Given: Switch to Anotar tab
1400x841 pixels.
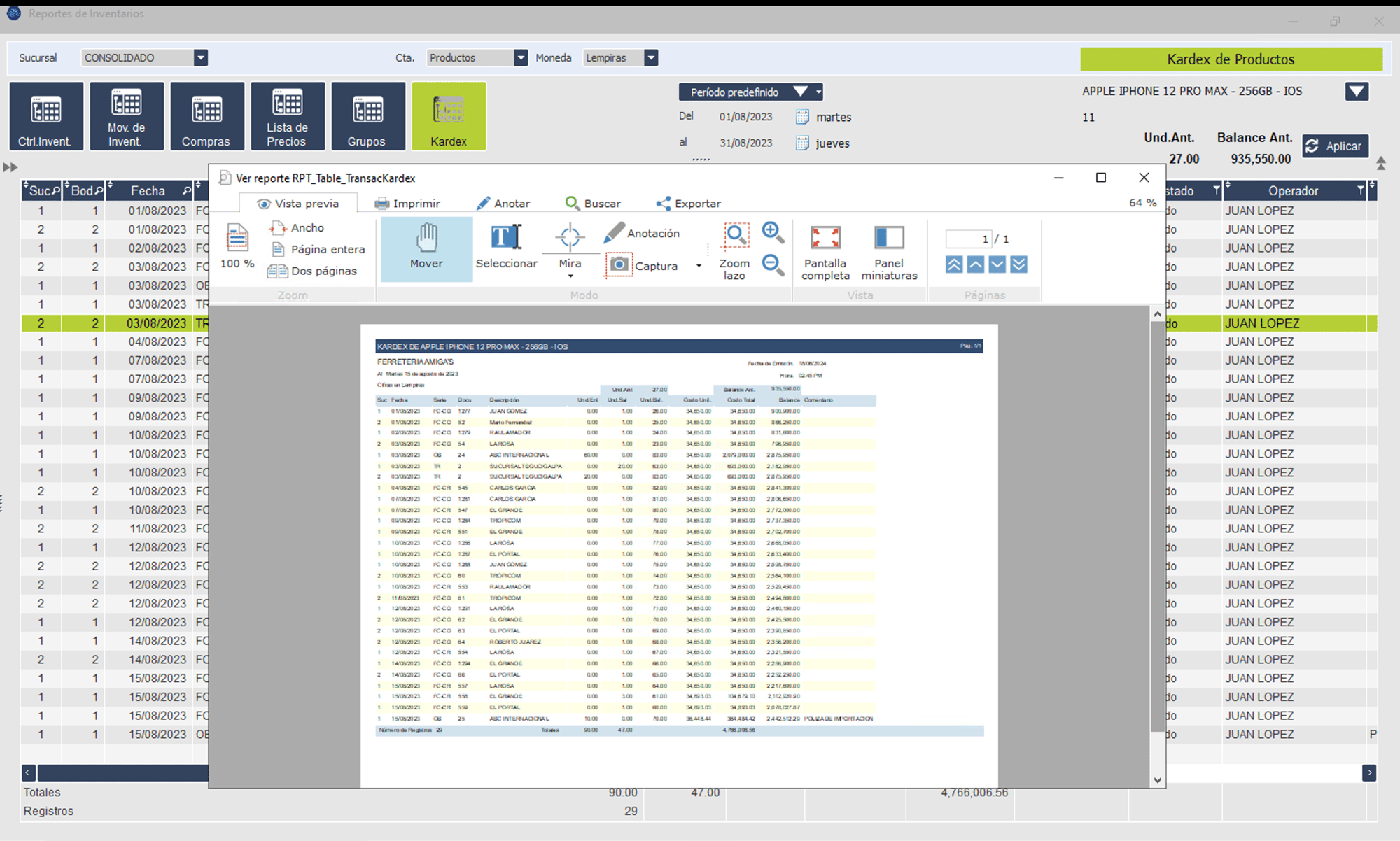Looking at the screenshot, I should tap(503, 204).
